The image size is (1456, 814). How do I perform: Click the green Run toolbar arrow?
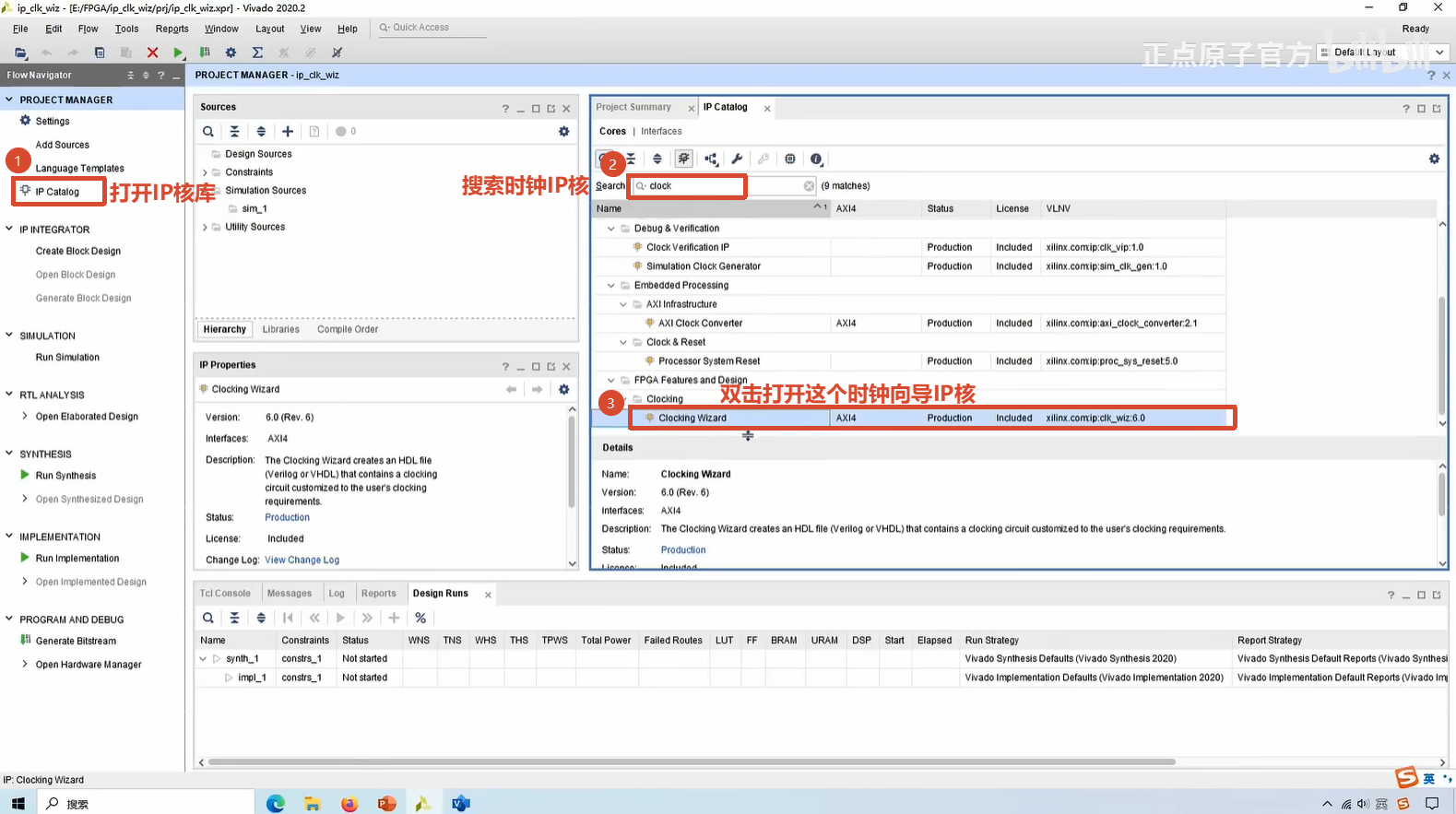click(x=179, y=53)
